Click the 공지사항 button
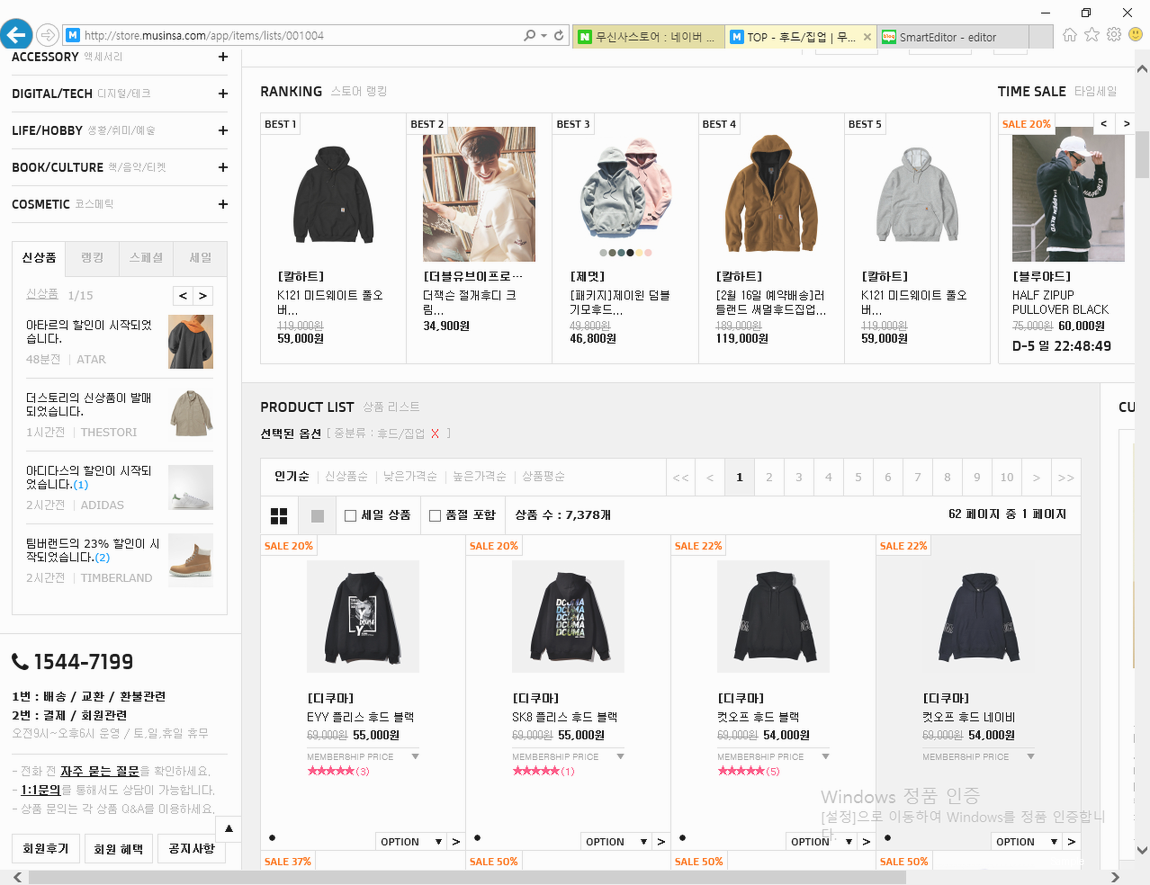The height and width of the screenshot is (885, 1150). tap(191, 849)
